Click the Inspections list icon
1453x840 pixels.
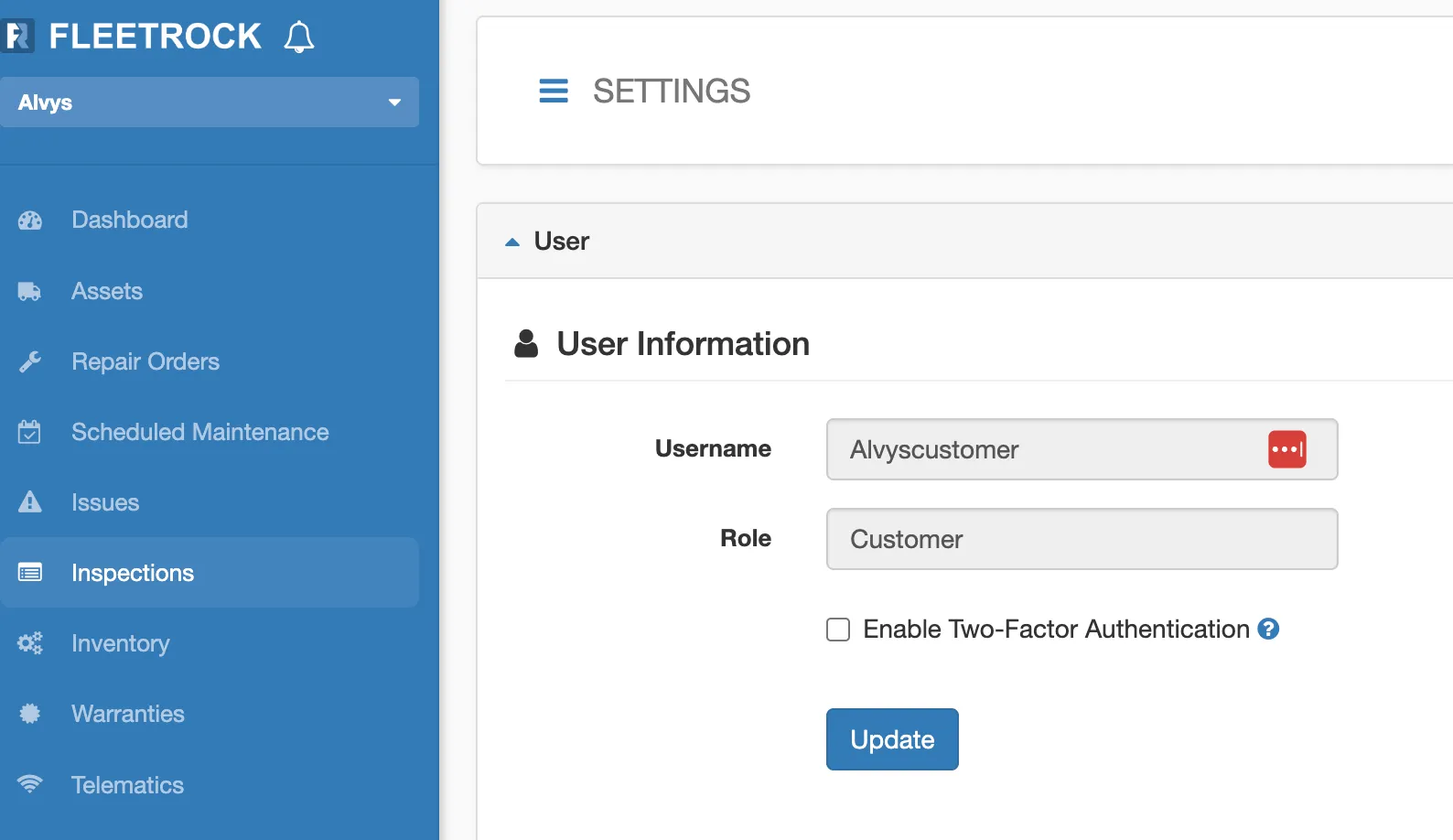pos(30,573)
